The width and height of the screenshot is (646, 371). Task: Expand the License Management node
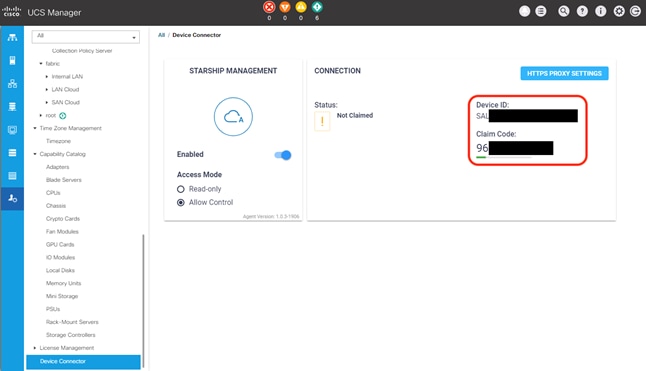click(35, 348)
